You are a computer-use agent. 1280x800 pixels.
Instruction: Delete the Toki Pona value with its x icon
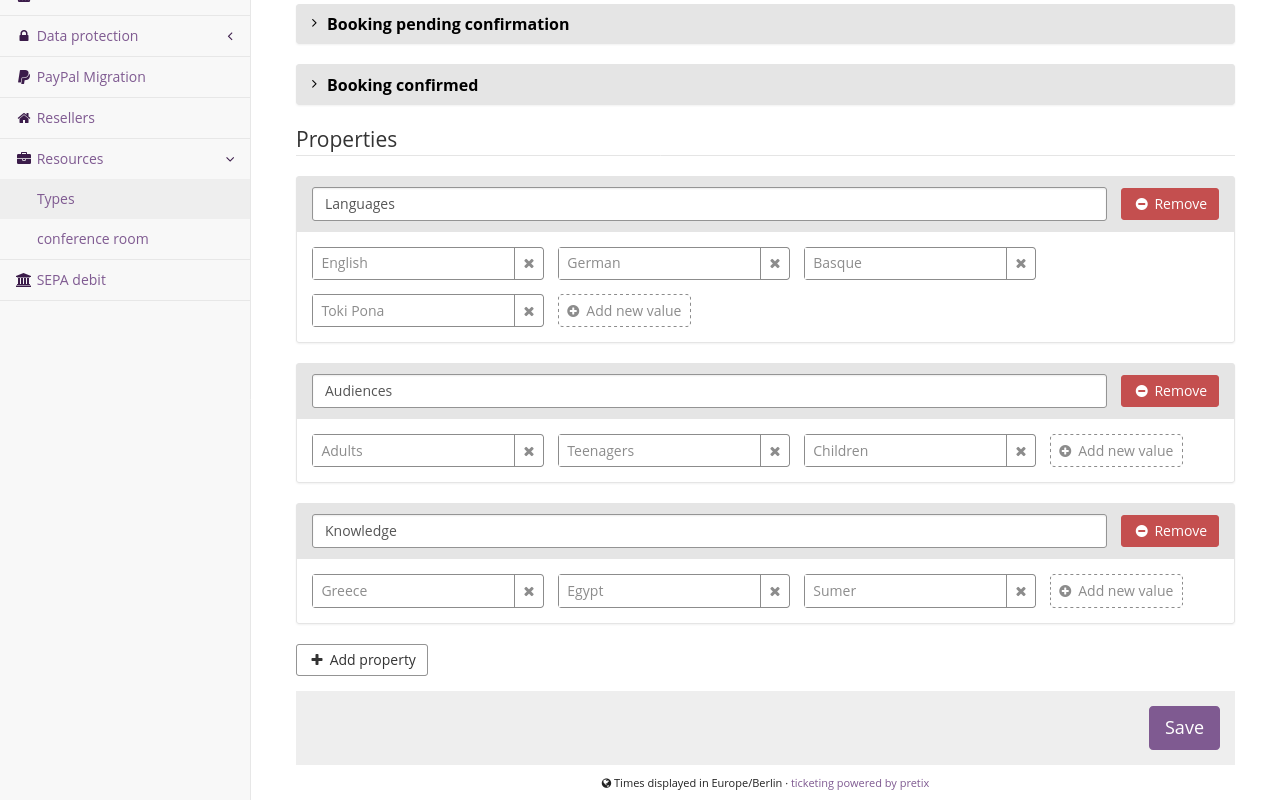529,311
